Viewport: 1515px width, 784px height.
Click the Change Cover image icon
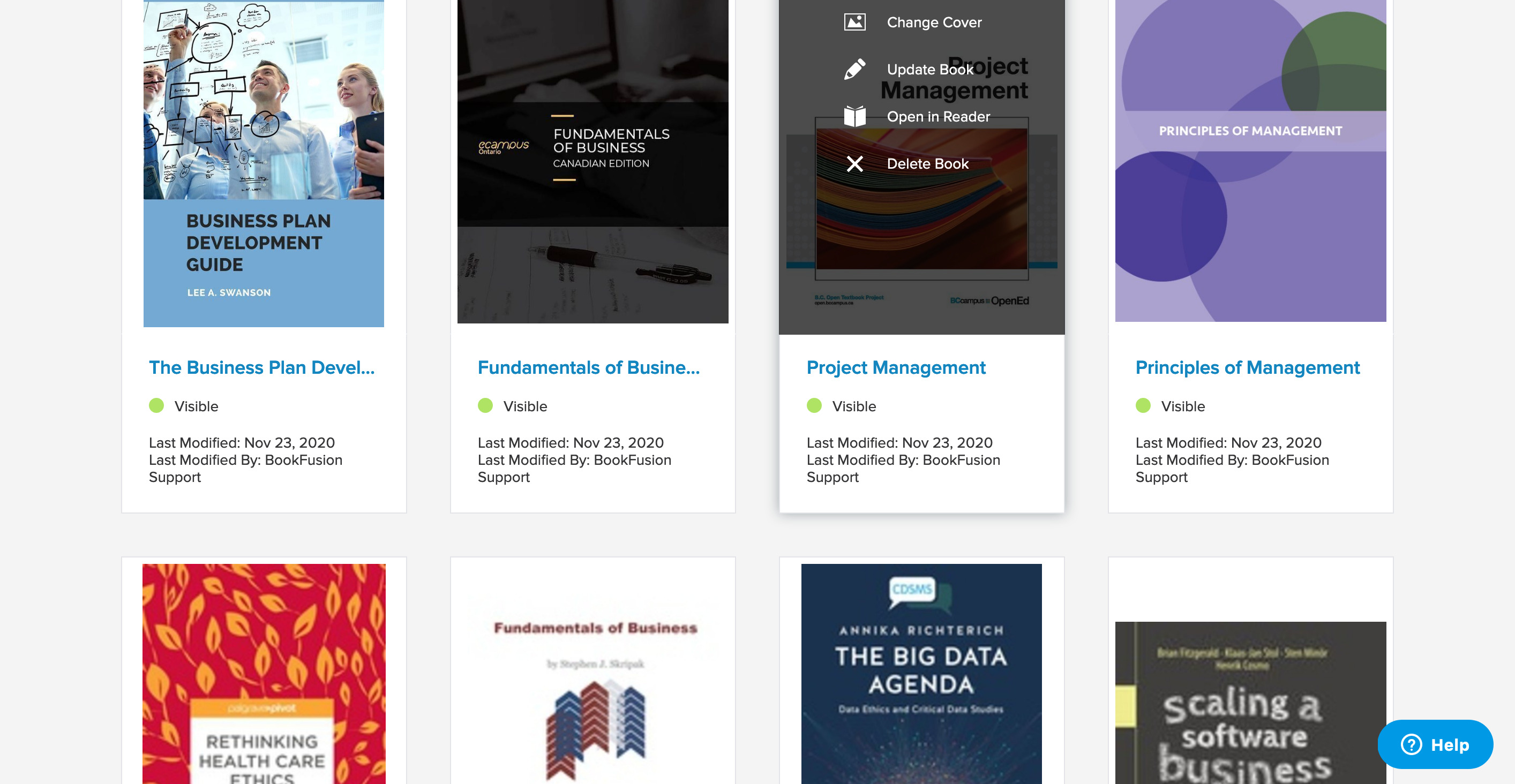pos(854,22)
